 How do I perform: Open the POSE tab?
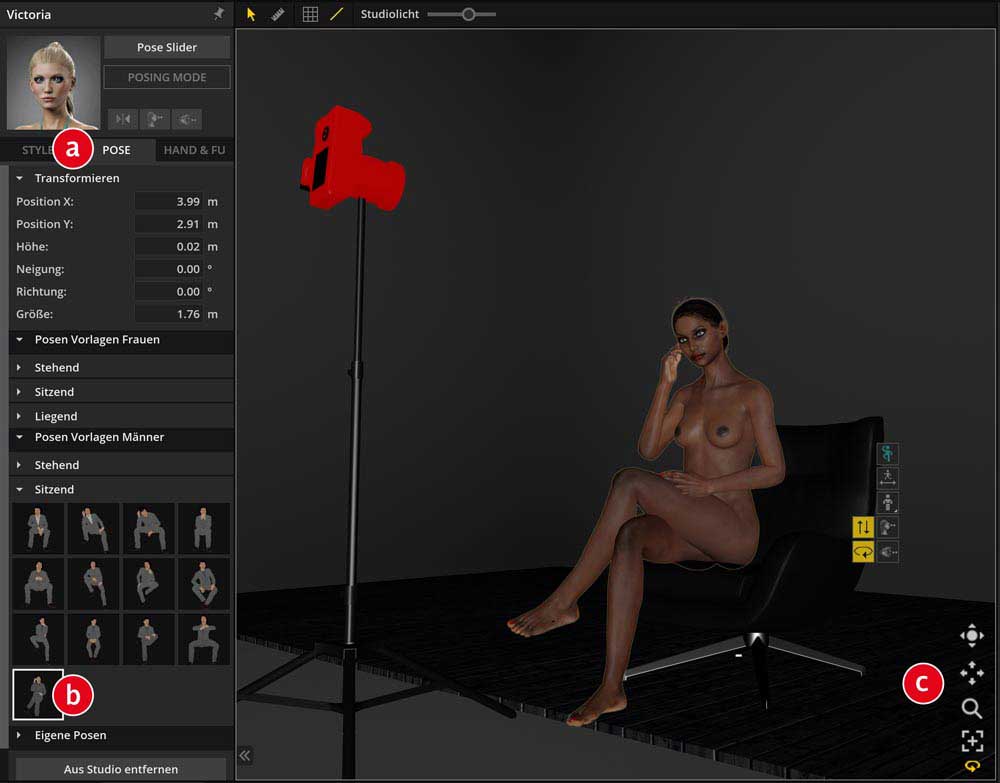[117, 150]
